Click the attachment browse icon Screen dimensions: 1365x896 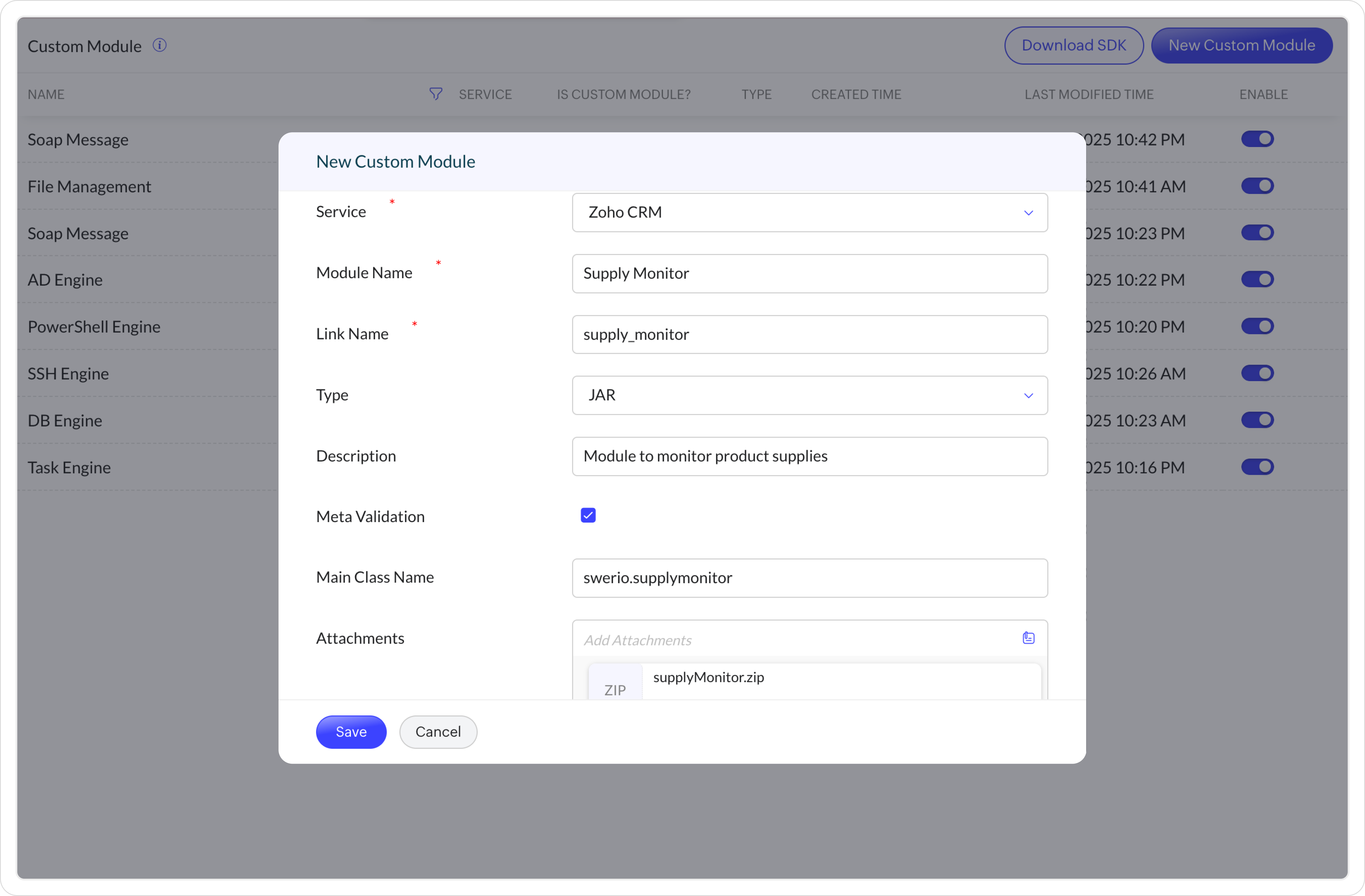click(x=1028, y=638)
